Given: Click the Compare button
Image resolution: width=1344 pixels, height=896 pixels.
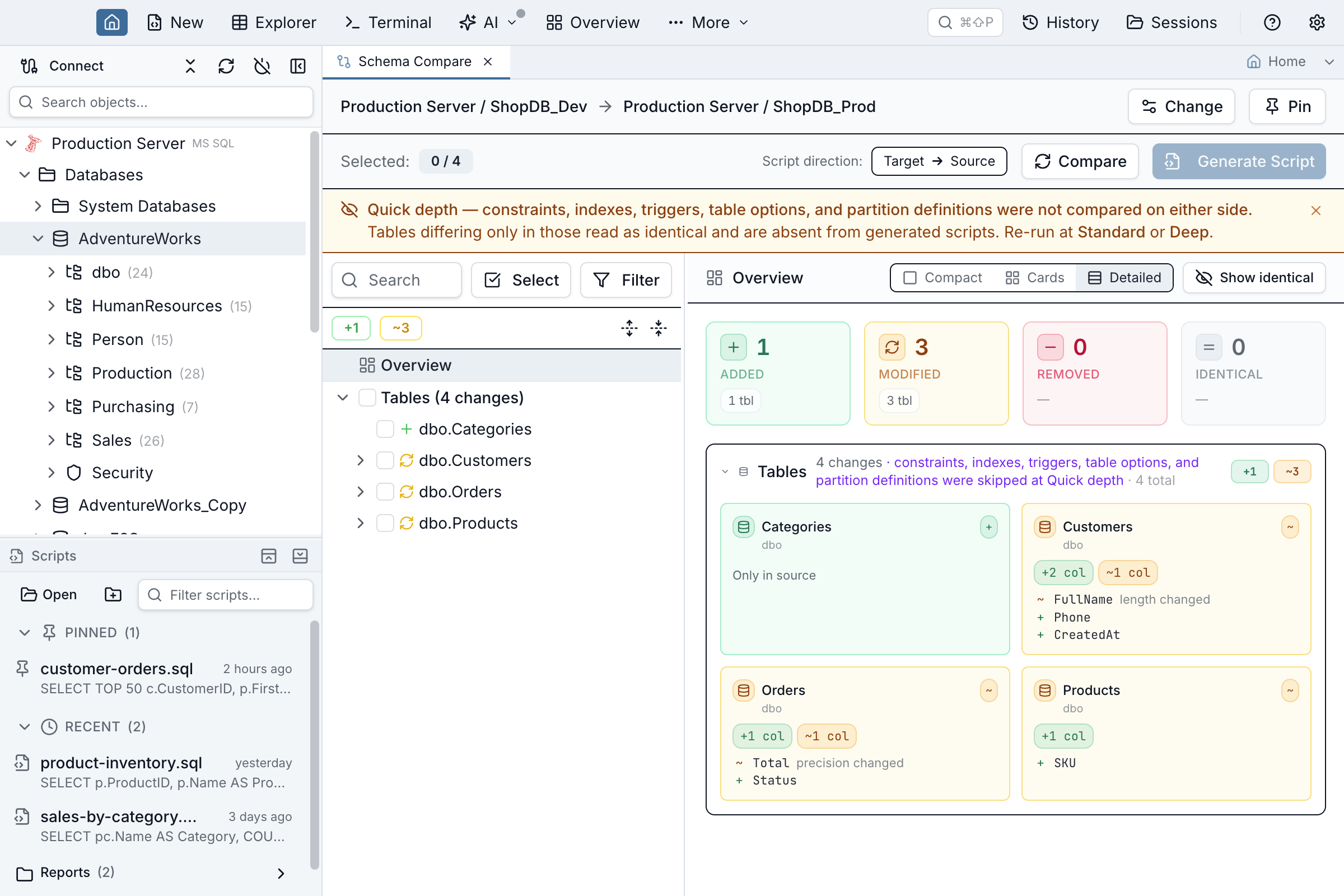Looking at the screenshot, I should pyautogui.click(x=1080, y=161).
